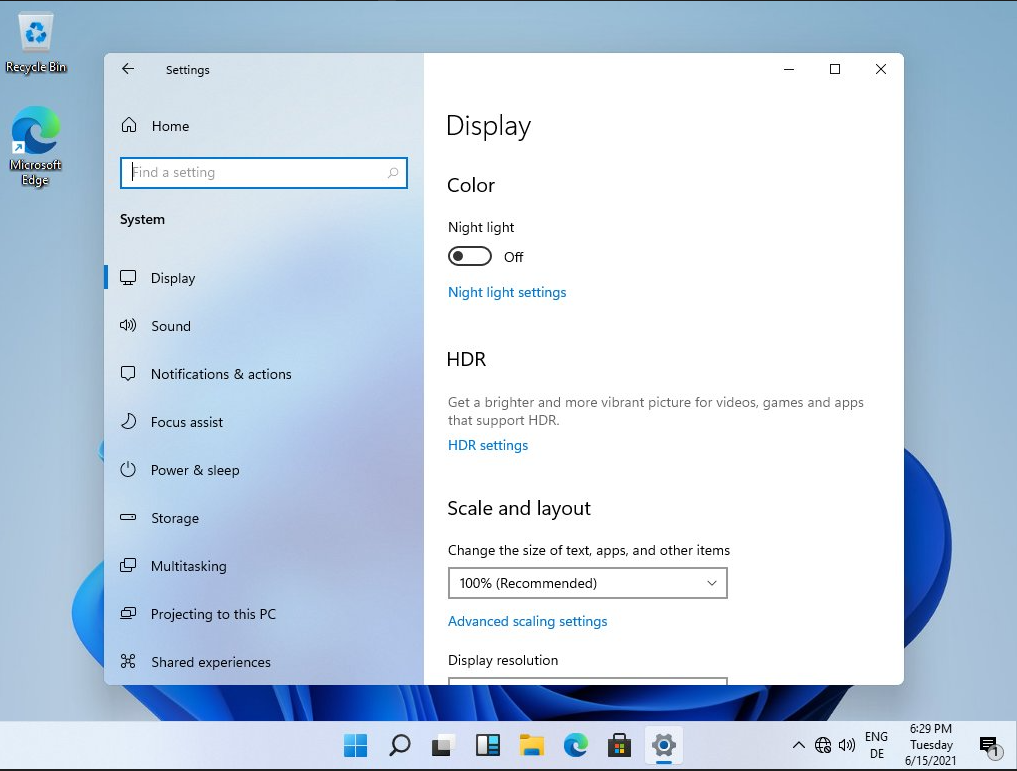
Task: Expand the 100% (Recommended) scale dropdown
Action: coord(588,583)
